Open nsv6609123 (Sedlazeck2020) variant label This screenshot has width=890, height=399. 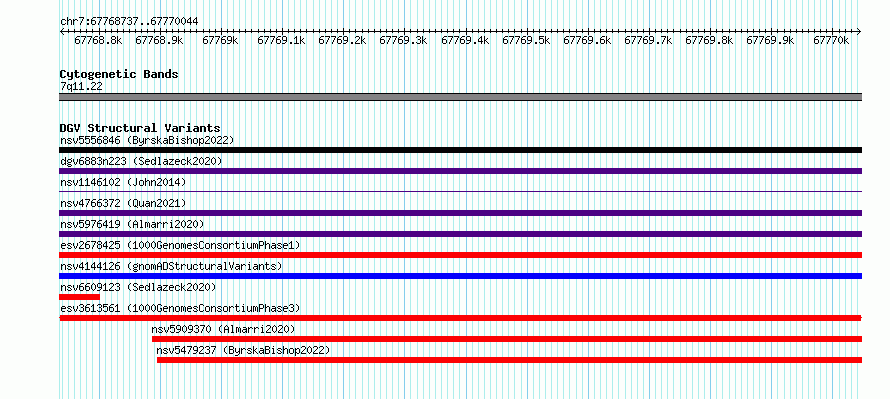click(x=138, y=287)
